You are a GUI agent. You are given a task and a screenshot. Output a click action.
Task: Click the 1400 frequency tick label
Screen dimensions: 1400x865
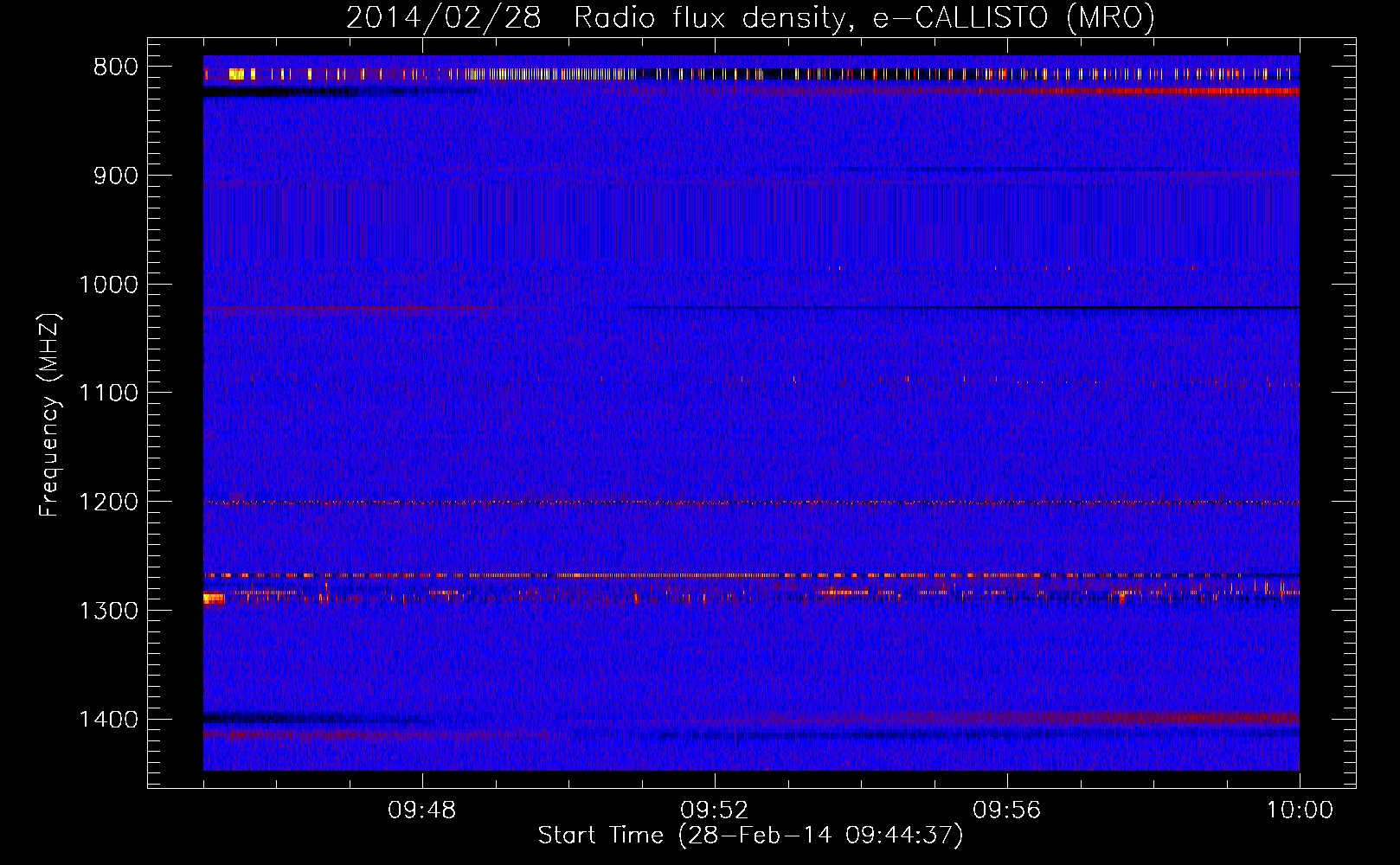click(x=108, y=720)
